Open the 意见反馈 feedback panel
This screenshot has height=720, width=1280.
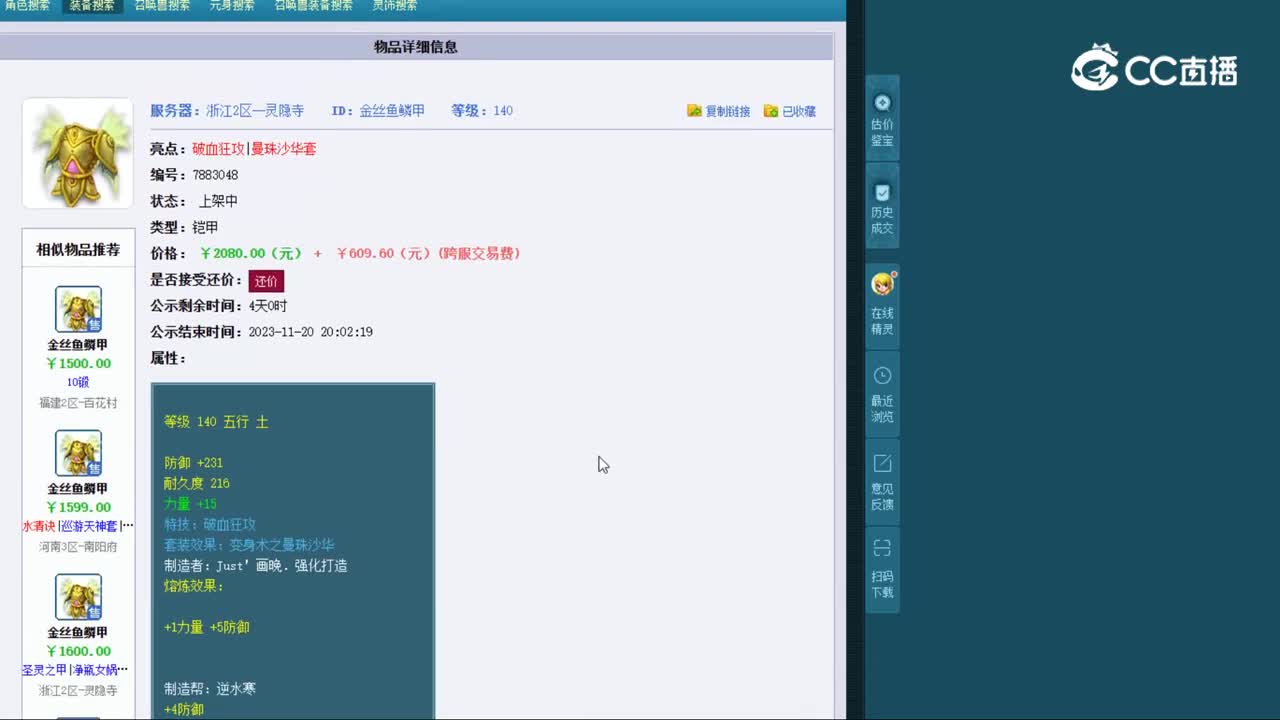pyautogui.click(x=881, y=480)
